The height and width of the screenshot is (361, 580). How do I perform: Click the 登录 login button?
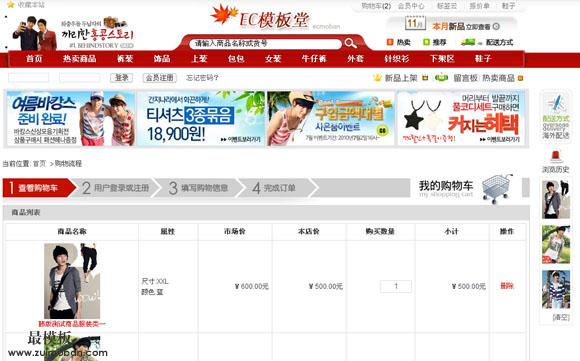click(121, 78)
